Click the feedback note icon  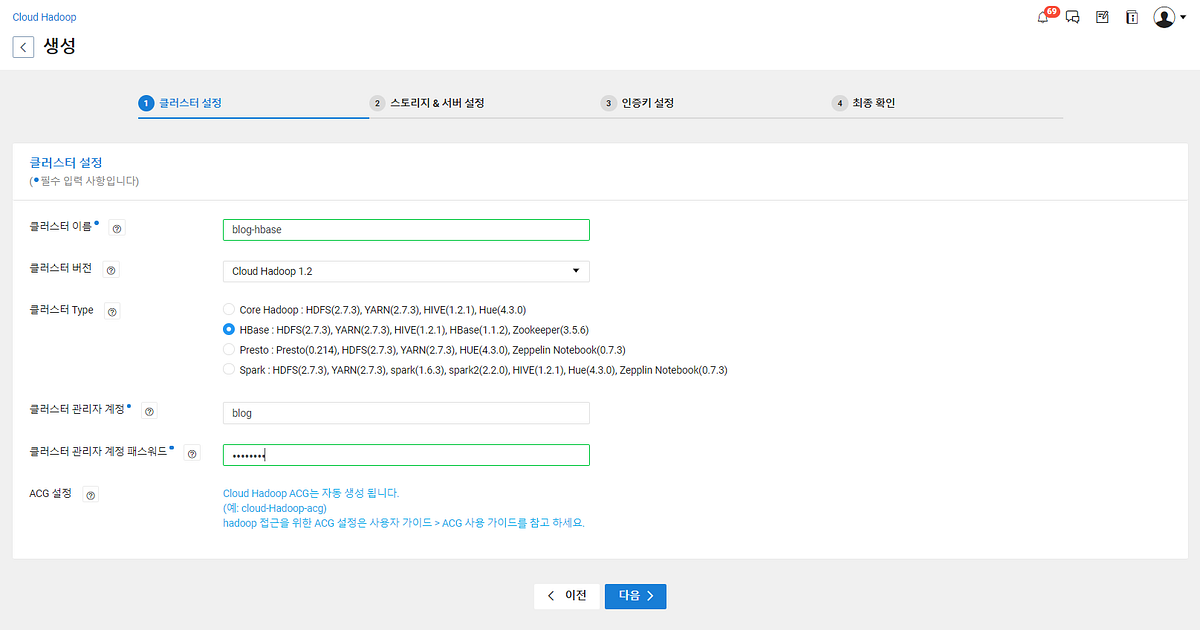pyautogui.click(x=1102, y=17)
